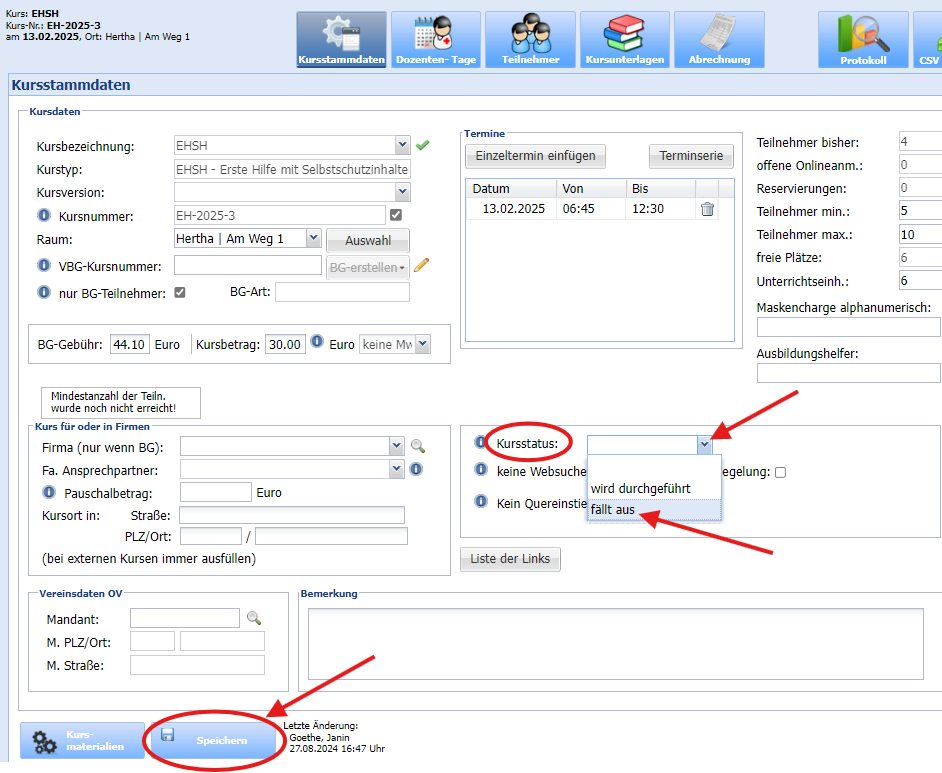Expand the Kursversion dropdown
942x773 pixels.
tap(402, 192)
